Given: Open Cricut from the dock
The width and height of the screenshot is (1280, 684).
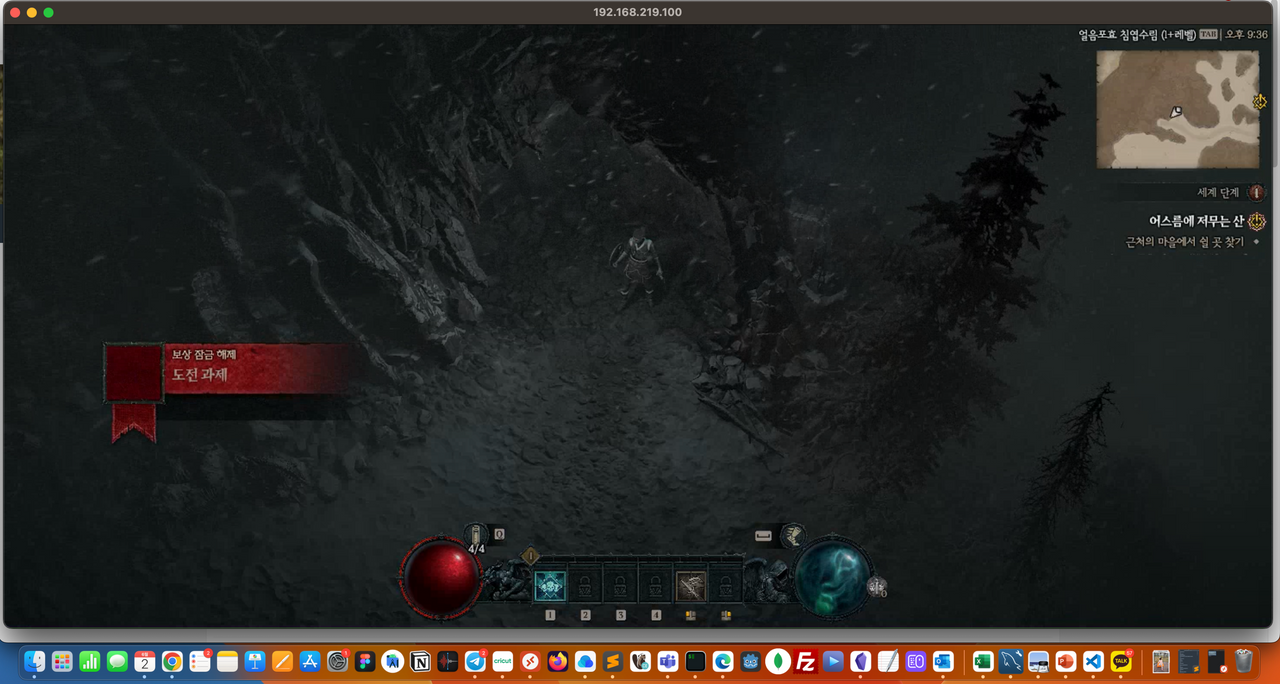Looking at the screenshot, I should 502,661.
